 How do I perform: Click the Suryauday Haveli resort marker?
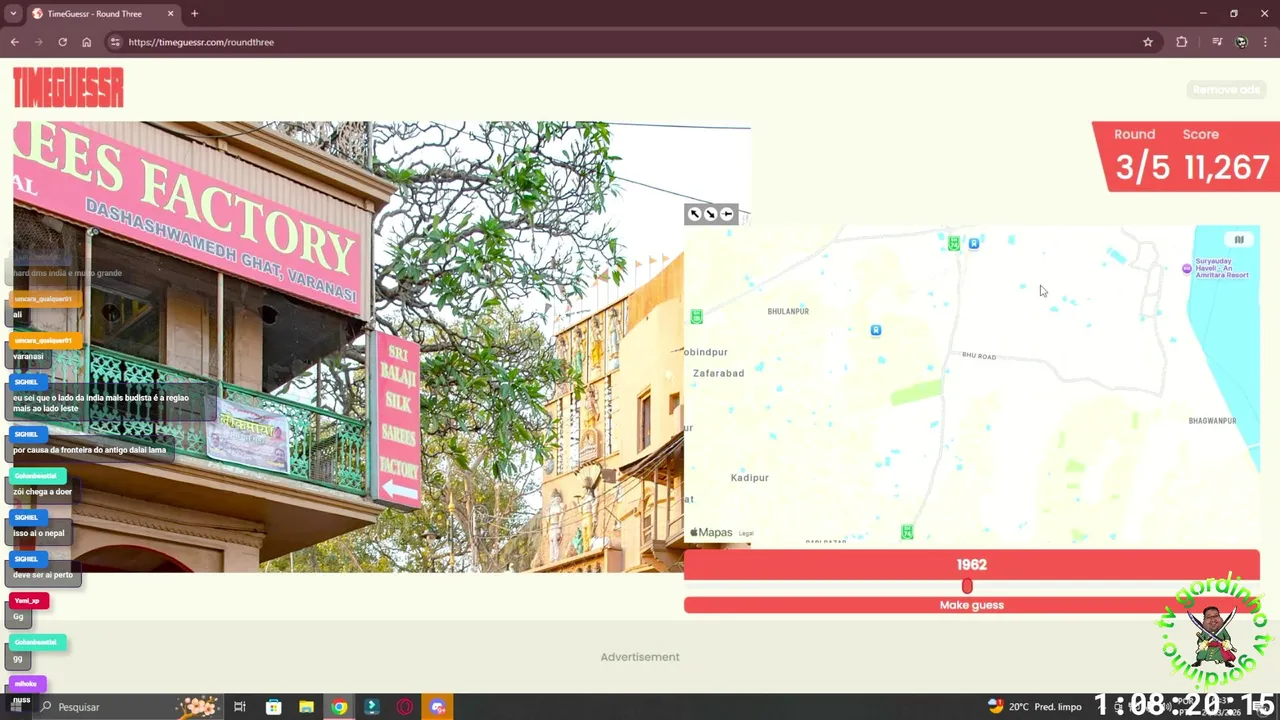pyautogui.click(x=1187, y=268)
